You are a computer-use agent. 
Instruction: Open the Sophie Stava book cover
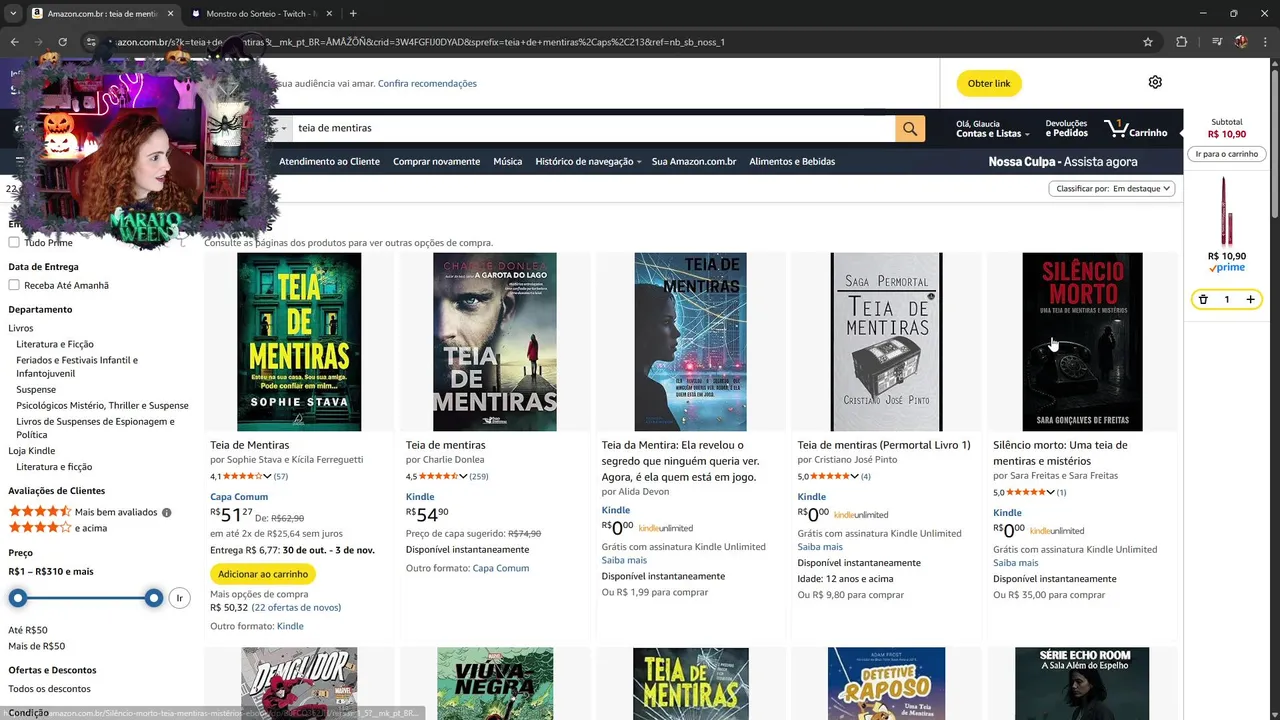299,342
